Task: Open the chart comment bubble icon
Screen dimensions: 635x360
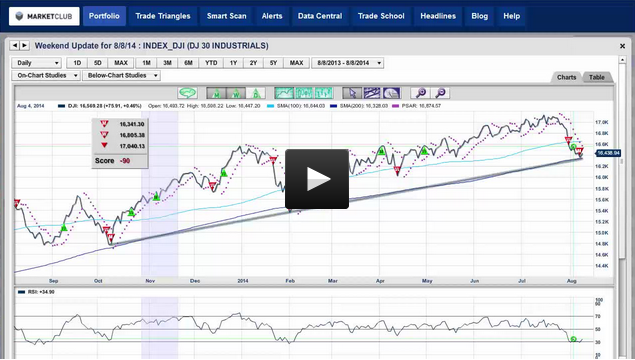Action: point(187,93)
